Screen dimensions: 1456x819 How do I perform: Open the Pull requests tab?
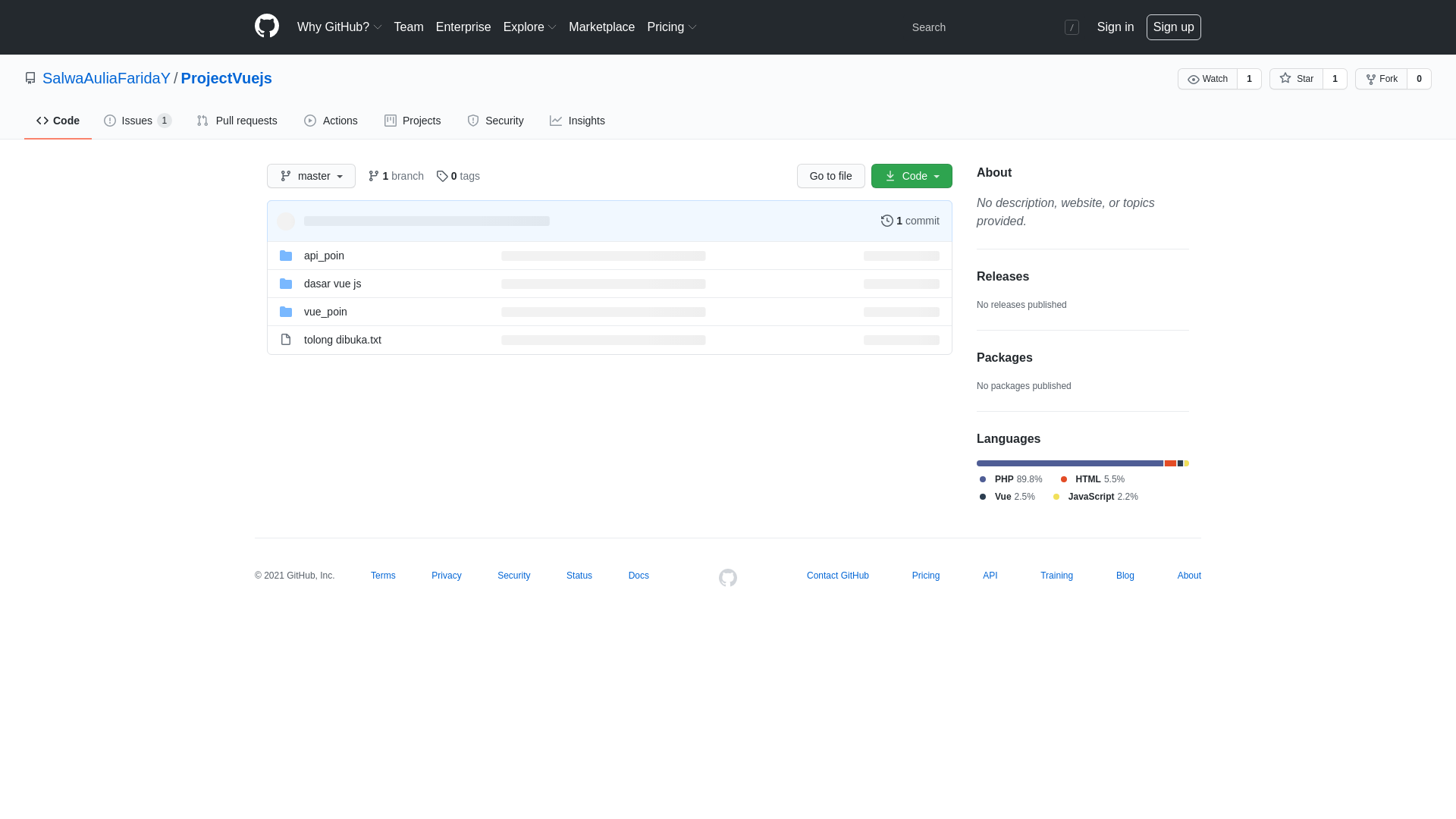pyautogui.click(x=237, y=121)
